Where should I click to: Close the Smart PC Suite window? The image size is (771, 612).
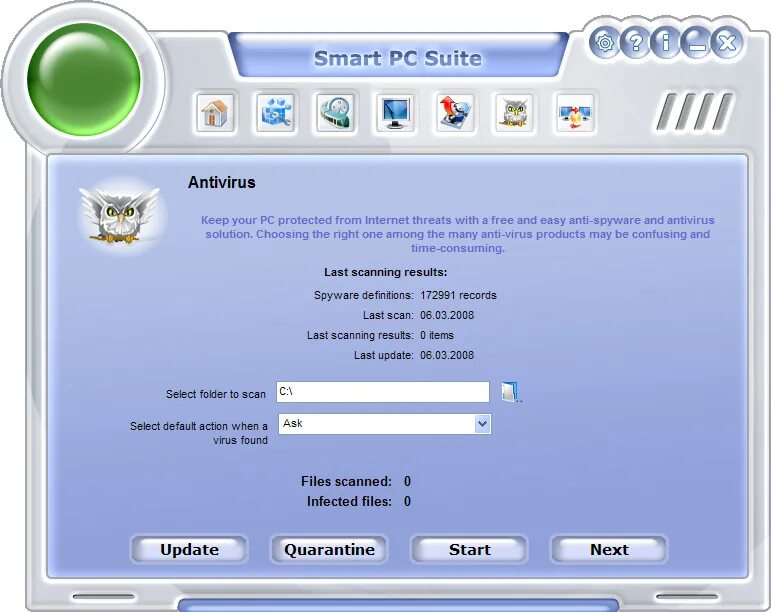727,43
